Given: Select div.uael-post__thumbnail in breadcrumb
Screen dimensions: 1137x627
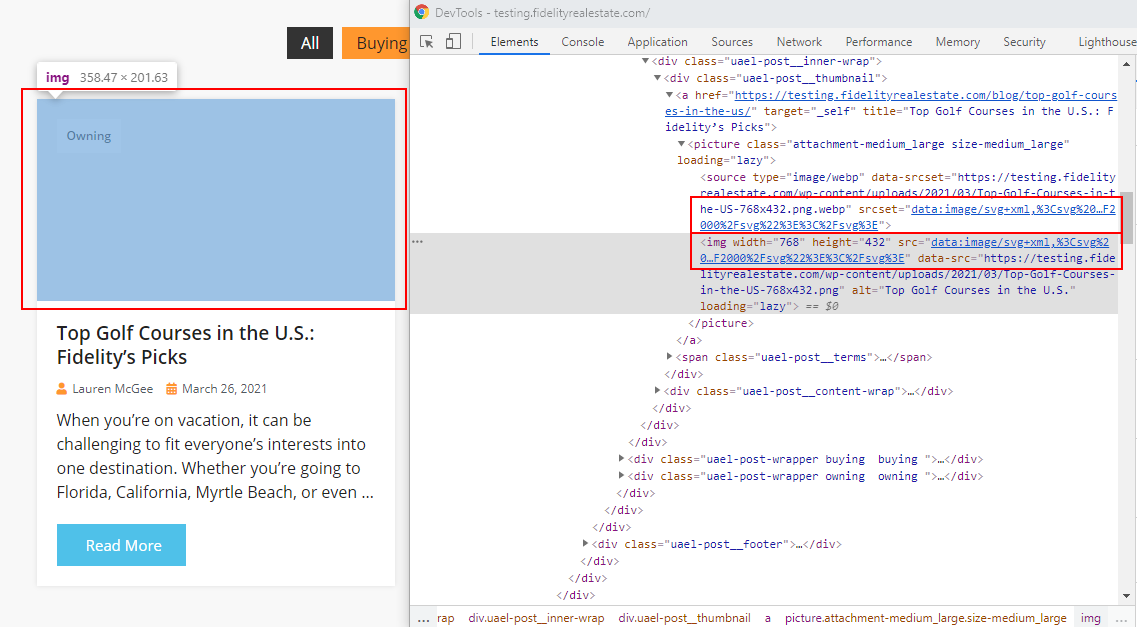Looking at the screenshot, I should point(684,618).
